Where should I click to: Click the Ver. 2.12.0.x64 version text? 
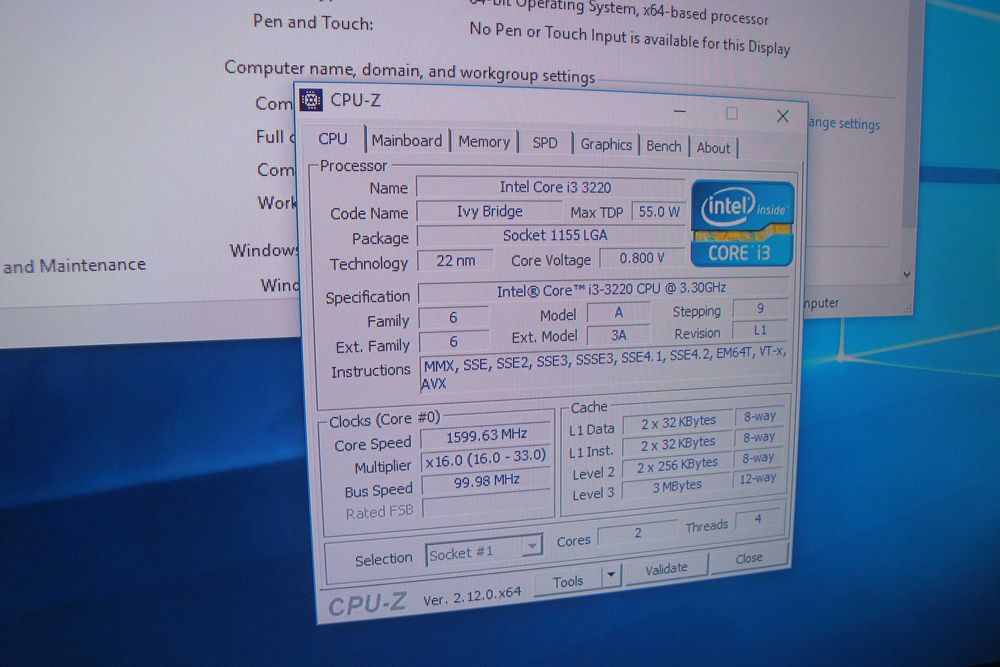(472, 597)
